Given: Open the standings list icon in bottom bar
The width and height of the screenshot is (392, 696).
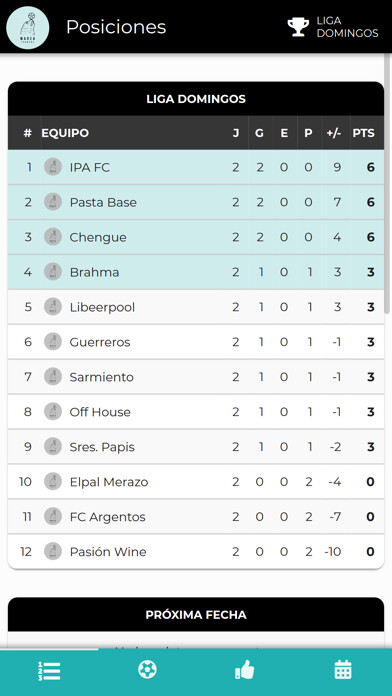Looking at the screenshot, I should click(x=49, y=671).
